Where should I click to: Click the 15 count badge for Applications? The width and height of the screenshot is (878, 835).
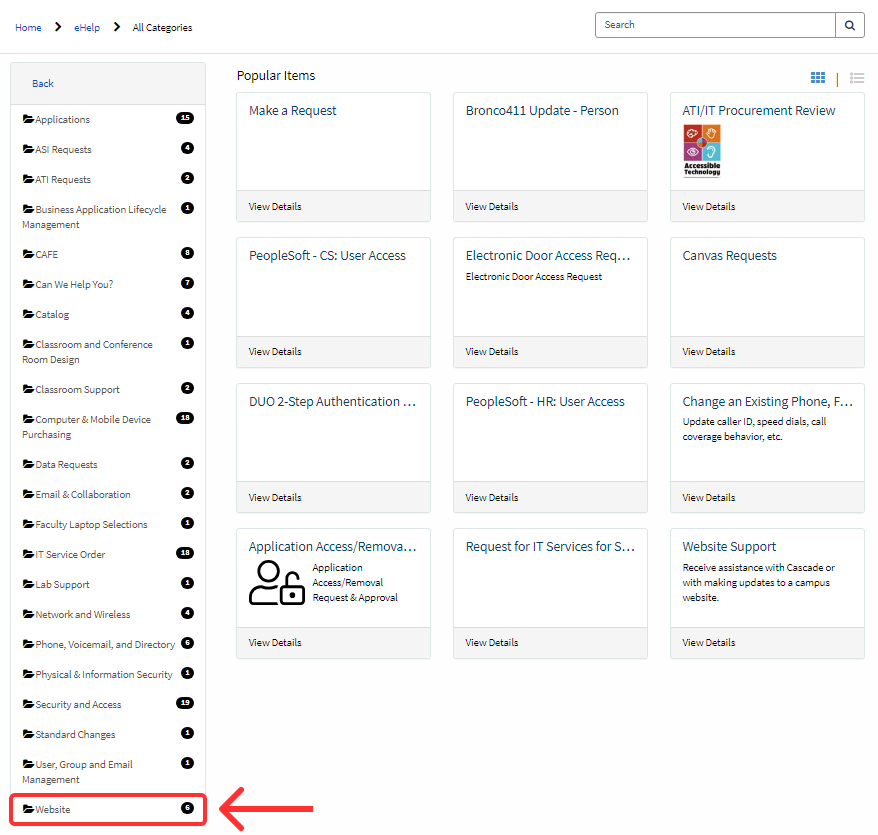[x=185, y=118]
